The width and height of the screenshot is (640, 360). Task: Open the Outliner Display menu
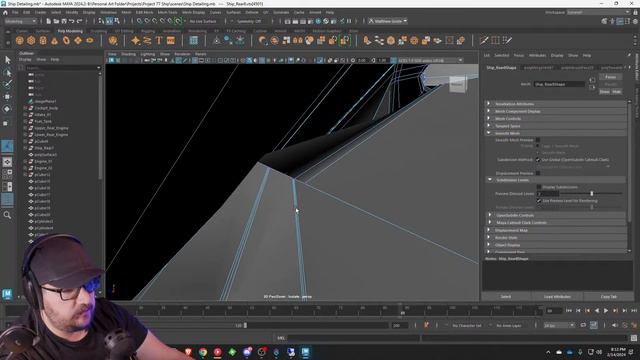(x=25, y=60)
